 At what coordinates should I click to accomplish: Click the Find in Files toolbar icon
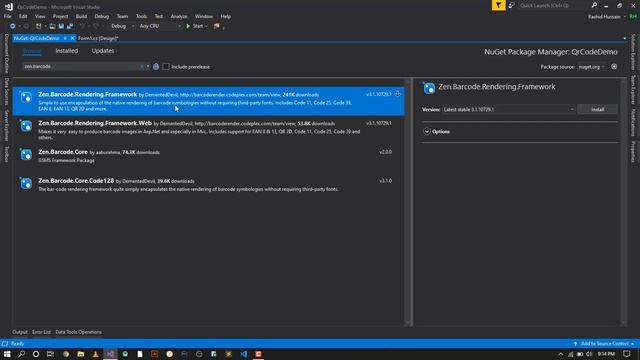tap(217, 26)
